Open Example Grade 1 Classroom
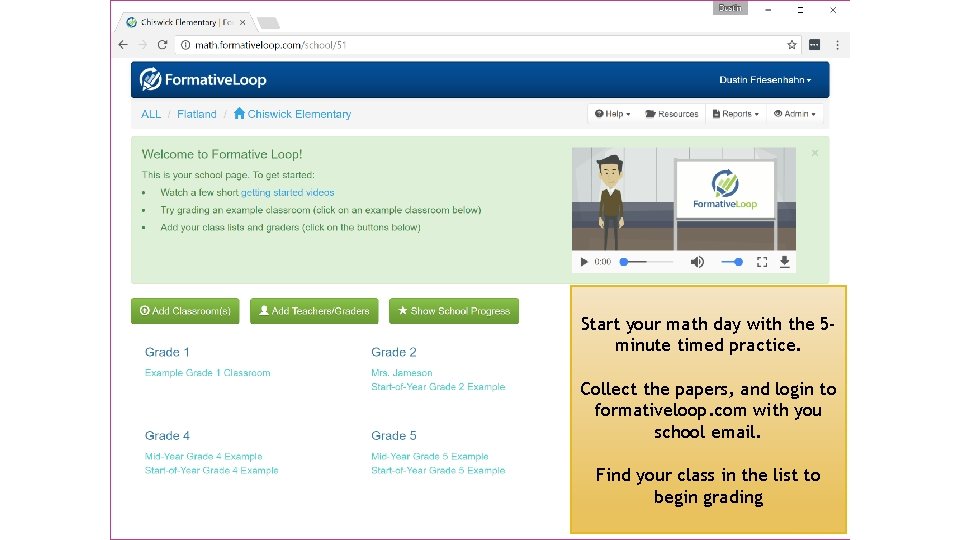The image size is (960, 540). [208, 372]
